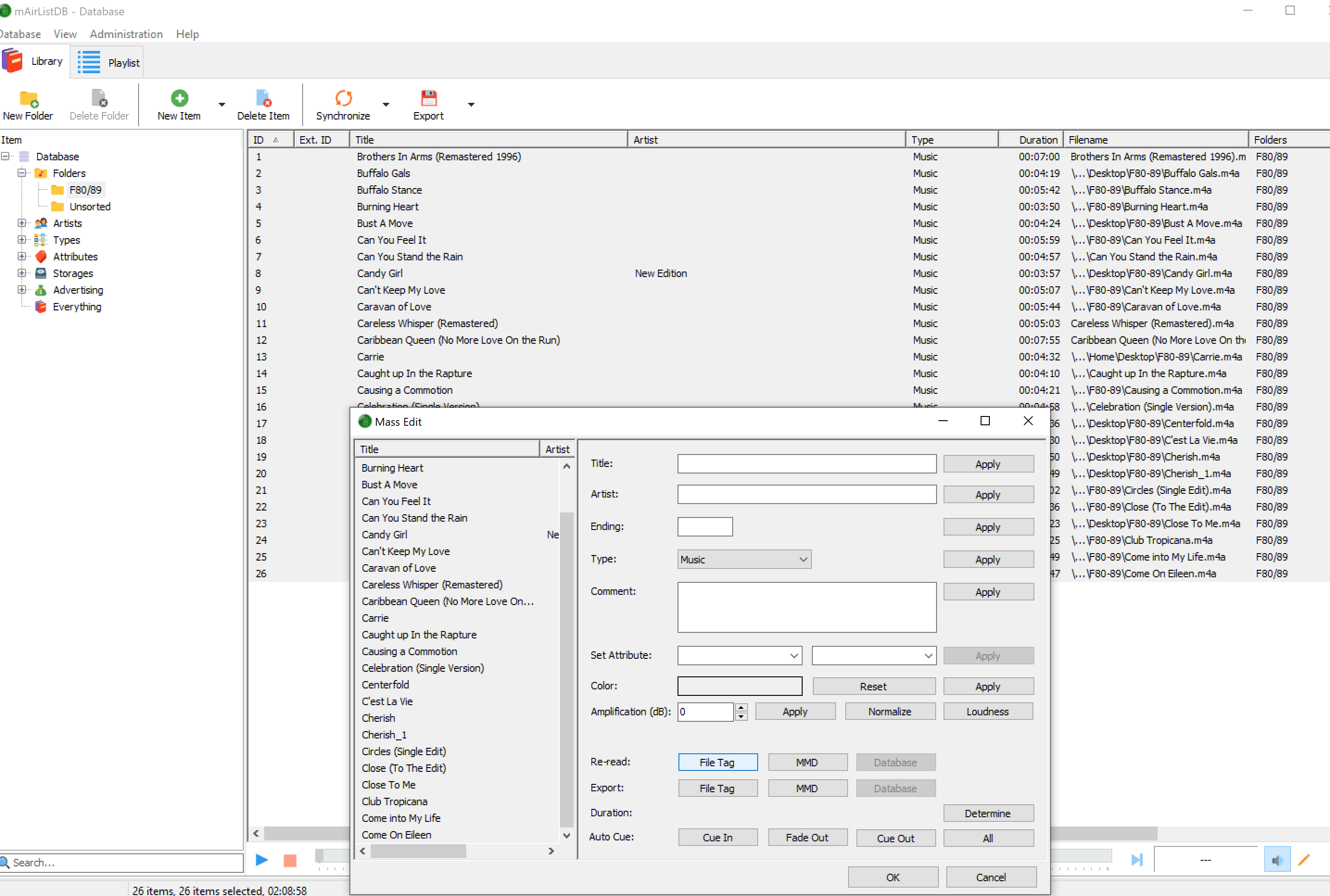
Task: Open the Synchronize dropdown arrow
Action: (386, 105)
